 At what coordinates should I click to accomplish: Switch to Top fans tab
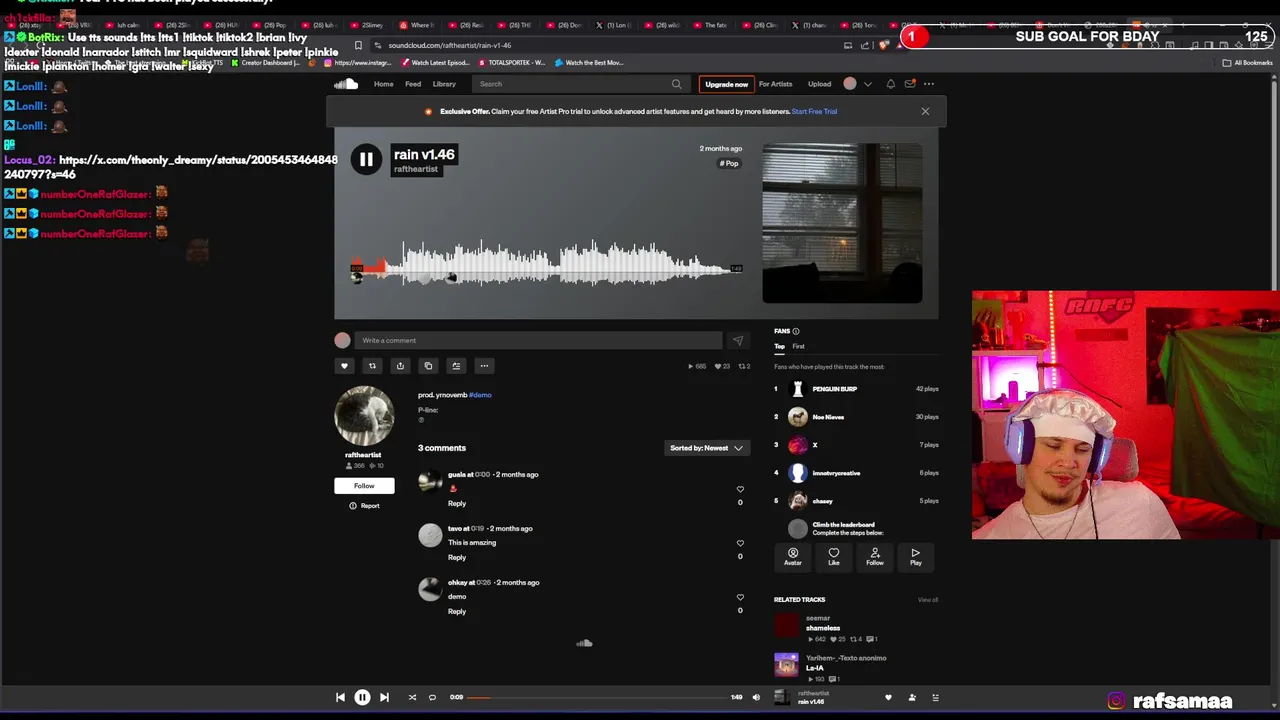[x=779, y=346]
